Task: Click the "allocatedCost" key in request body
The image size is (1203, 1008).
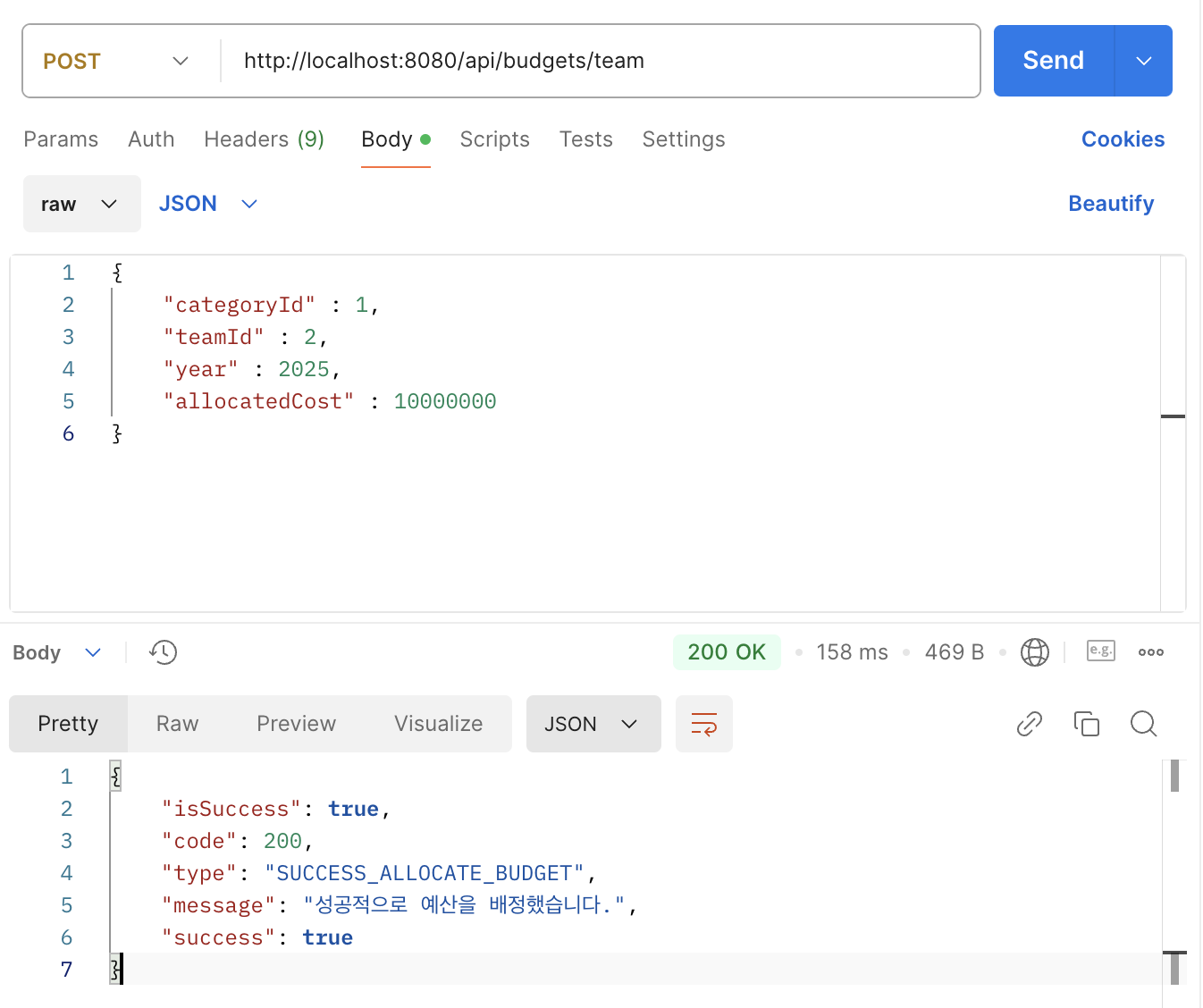Action: [259, 401]
